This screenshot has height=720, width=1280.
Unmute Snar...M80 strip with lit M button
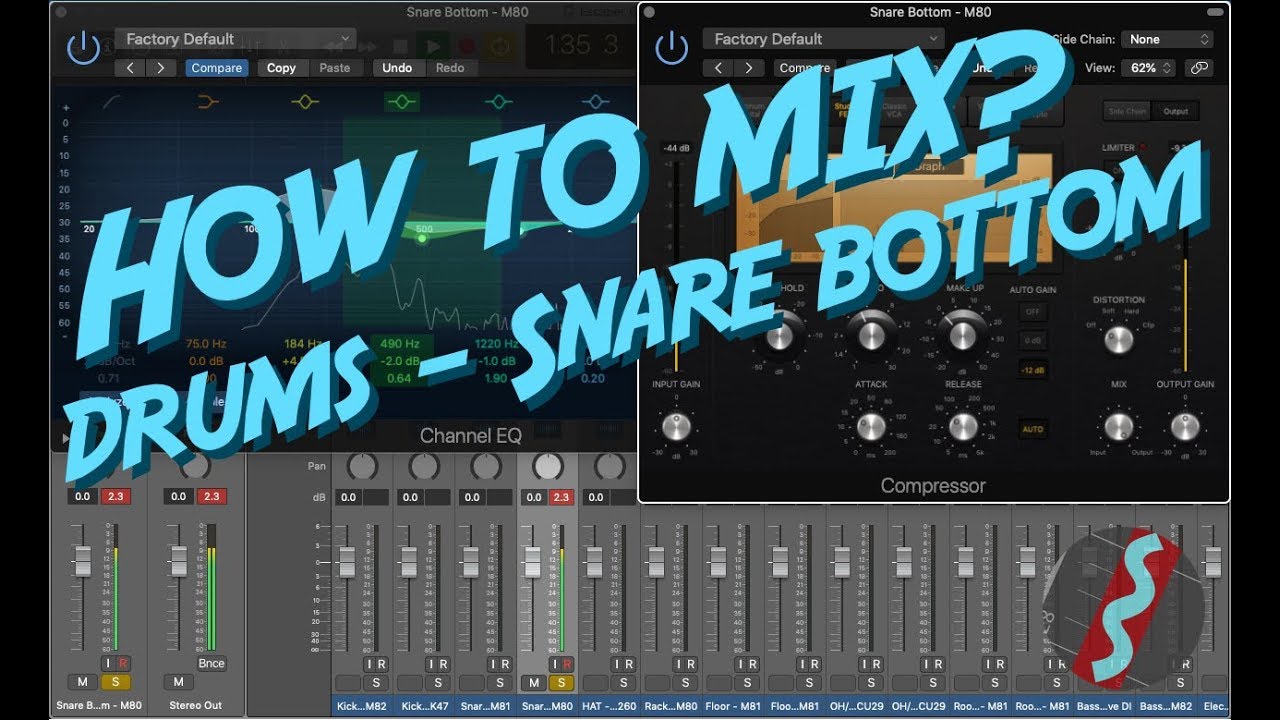click(x=533, y=683)
